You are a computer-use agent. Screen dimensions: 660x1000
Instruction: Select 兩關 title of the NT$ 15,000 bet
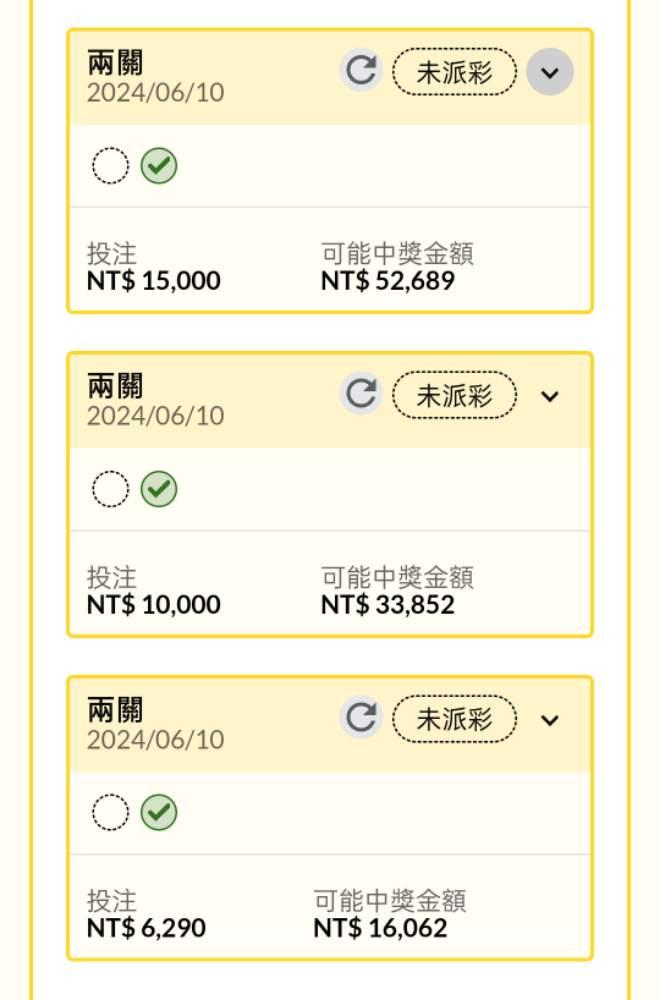115,63
